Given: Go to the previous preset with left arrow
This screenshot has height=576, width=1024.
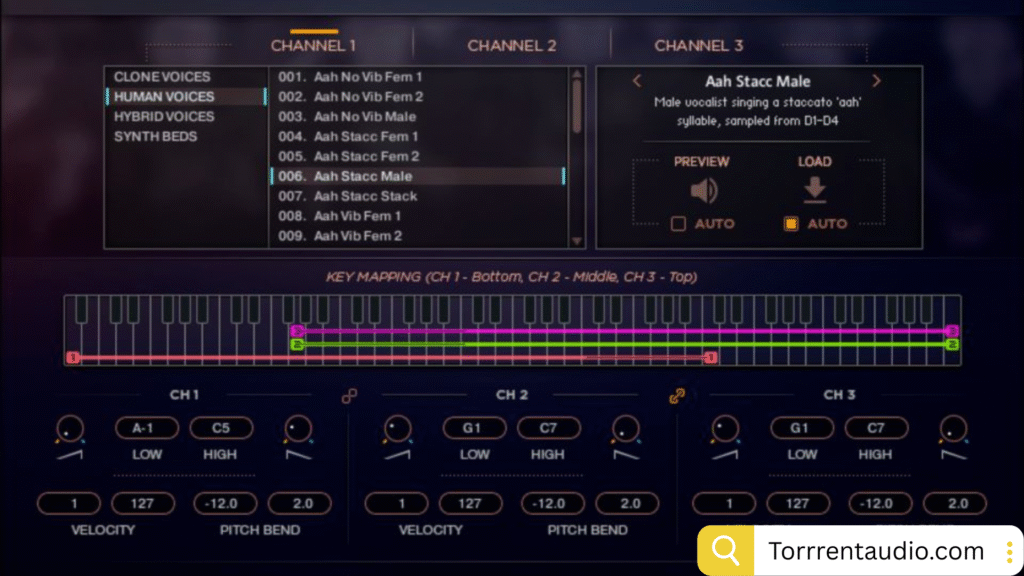Looking at the screenshot, I should coord(637,81).
